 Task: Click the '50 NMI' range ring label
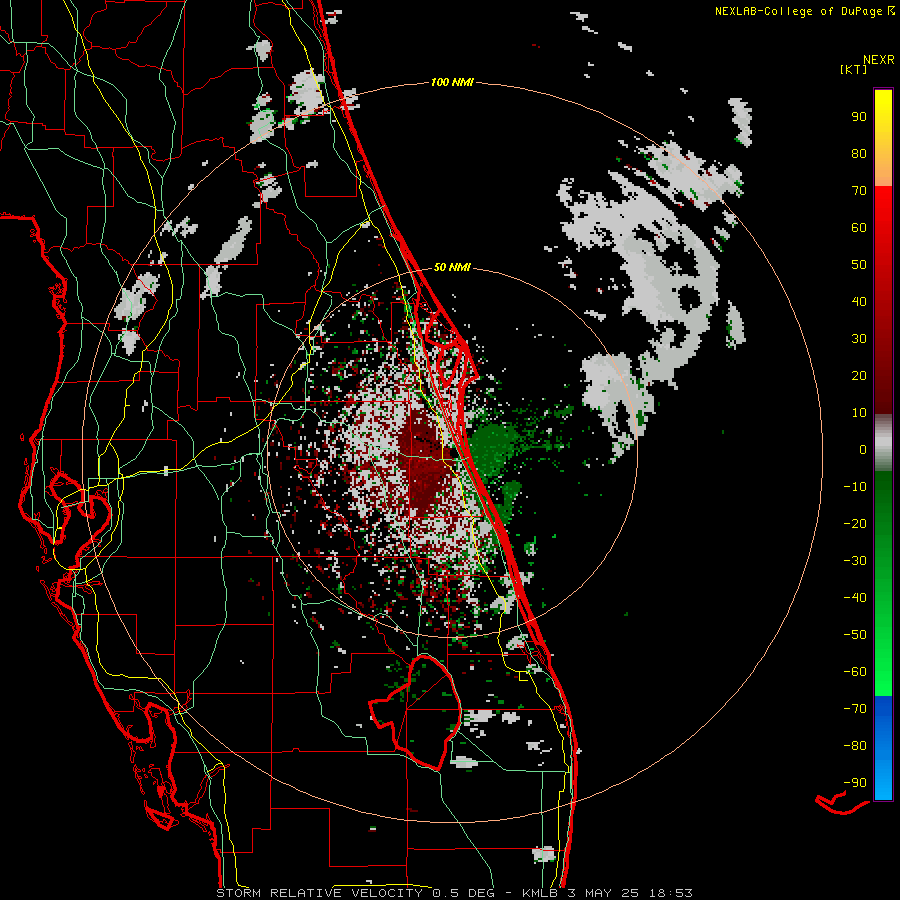coord(452,267)
